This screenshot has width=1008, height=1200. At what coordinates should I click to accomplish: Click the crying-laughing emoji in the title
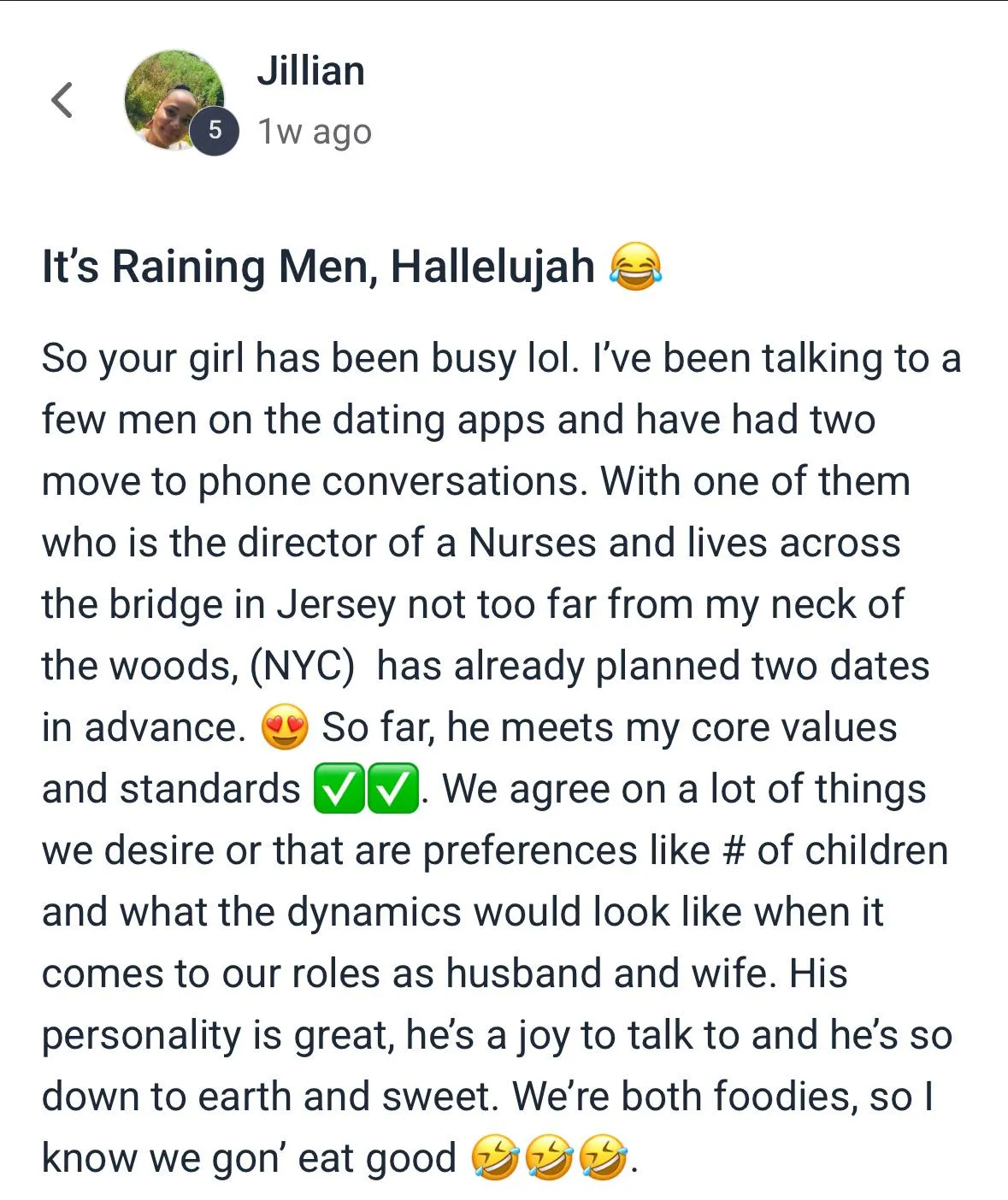pyautogui.click(x=635, y=266)
